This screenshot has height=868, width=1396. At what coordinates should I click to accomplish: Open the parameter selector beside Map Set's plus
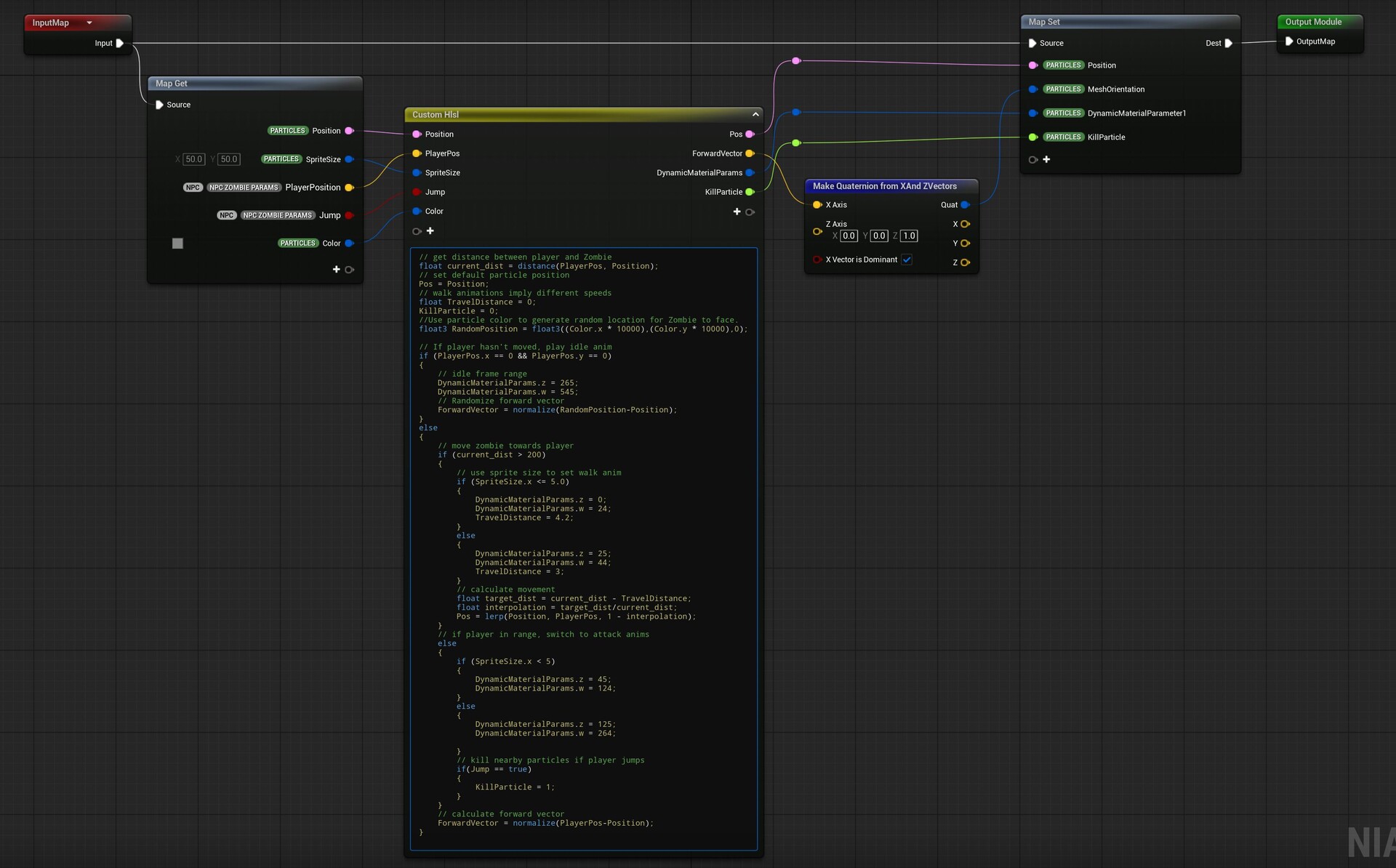point(1033,160)
